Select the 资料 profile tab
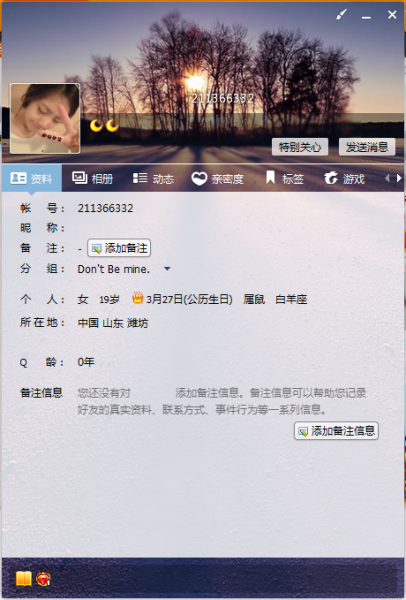406x600 pixels. point(31,178)
